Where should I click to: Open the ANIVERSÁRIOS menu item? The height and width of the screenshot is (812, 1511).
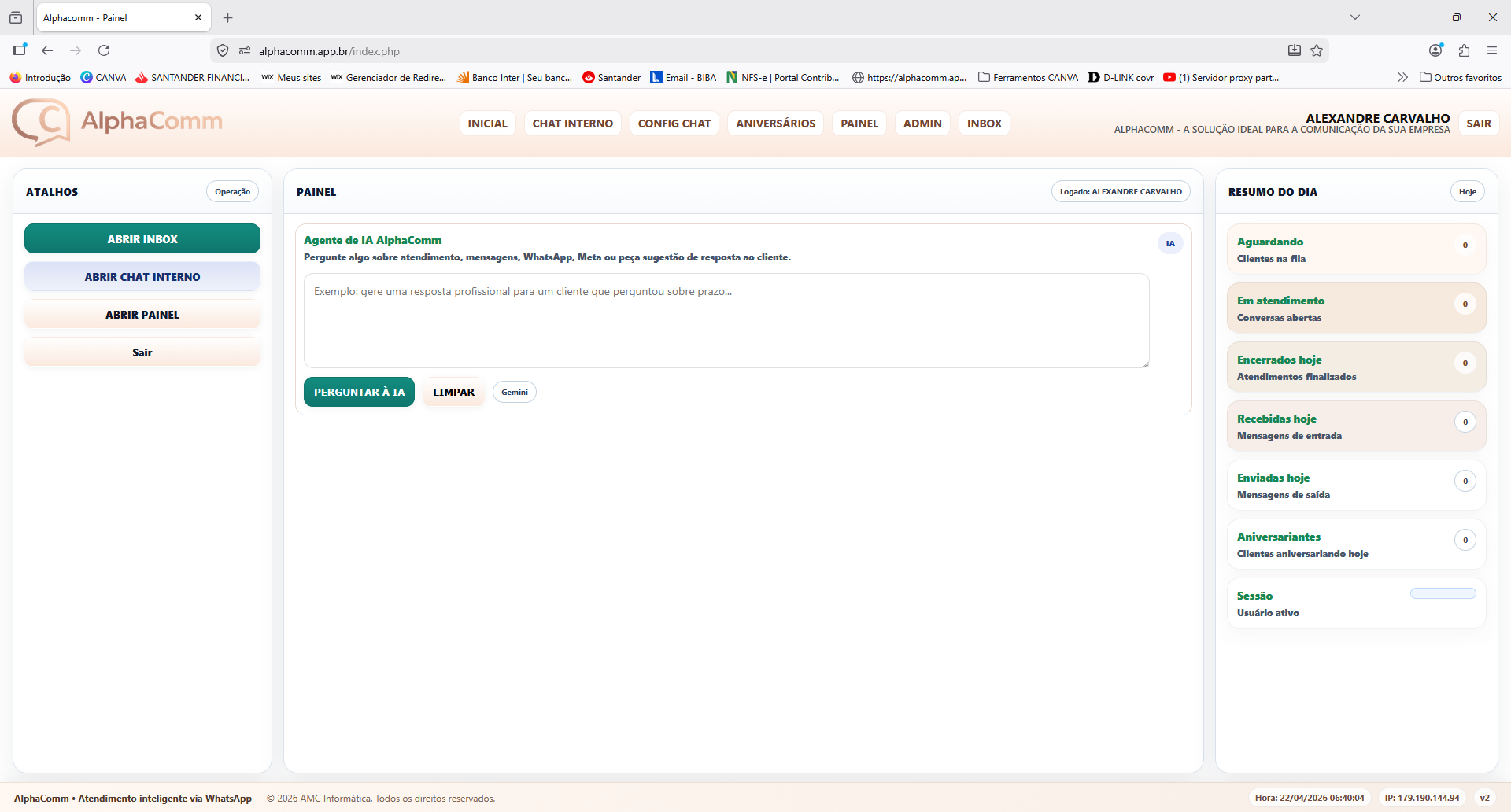tap(775, 124)
